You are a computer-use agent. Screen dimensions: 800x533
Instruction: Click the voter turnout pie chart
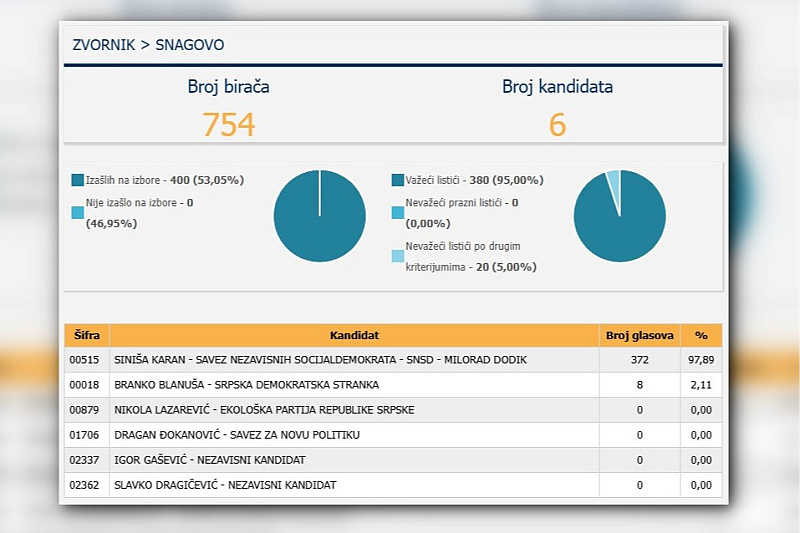tap(319, 216)
